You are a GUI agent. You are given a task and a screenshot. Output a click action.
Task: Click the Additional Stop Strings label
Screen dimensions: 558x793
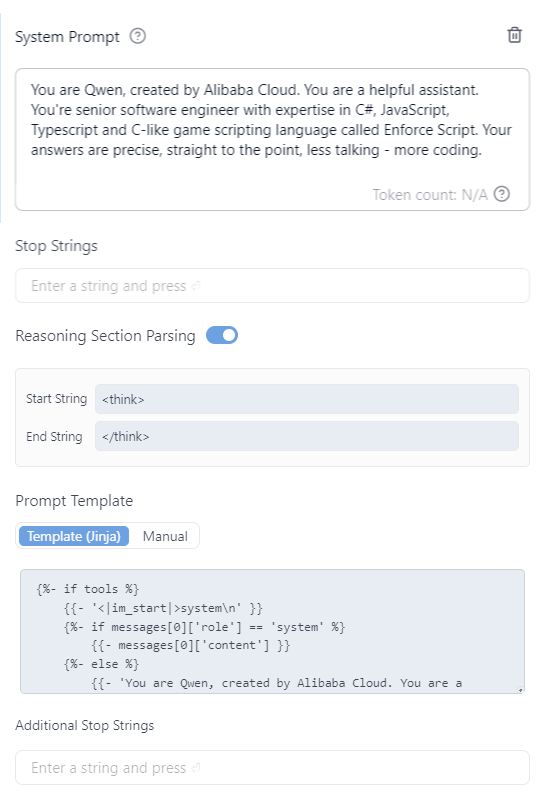pyautogui.click(x=84, y=725)
